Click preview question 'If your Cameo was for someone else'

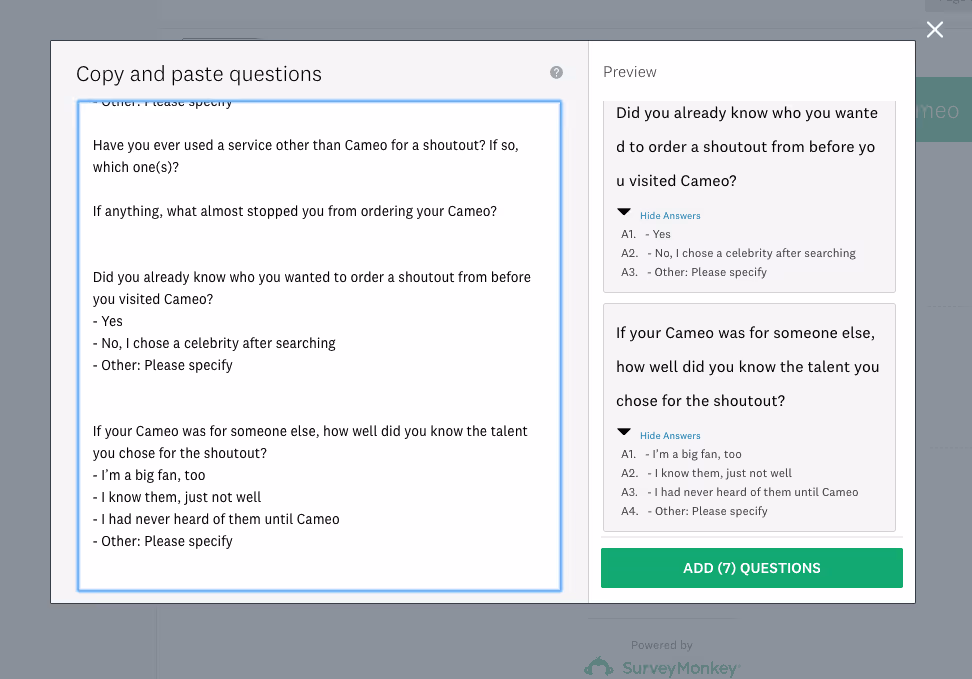(x=748, y=367)
